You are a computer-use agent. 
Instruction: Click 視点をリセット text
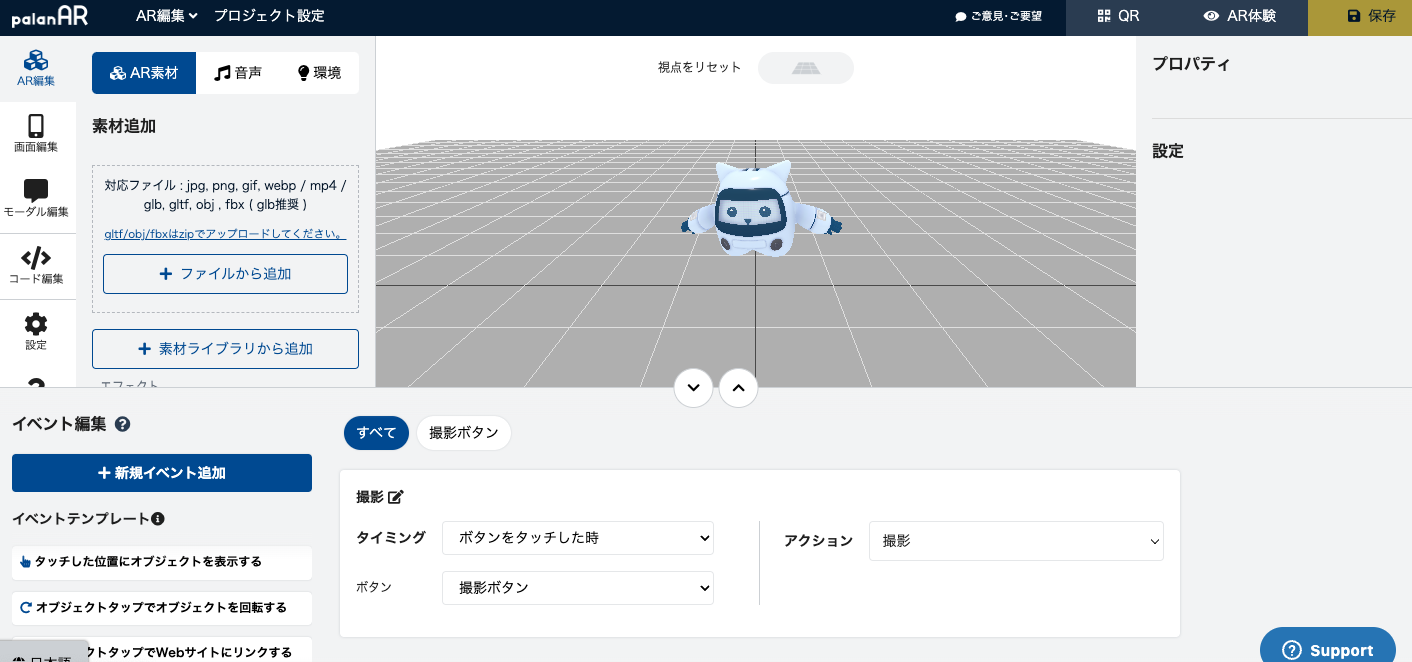tap(699, 68)
